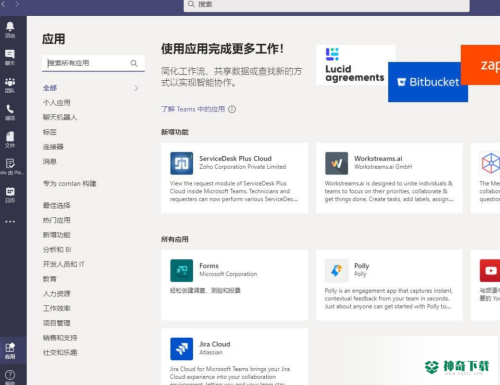Open the Jira Cloud app card
The width and height of the screenshot is (500, 385).
(x=234, y=357)
